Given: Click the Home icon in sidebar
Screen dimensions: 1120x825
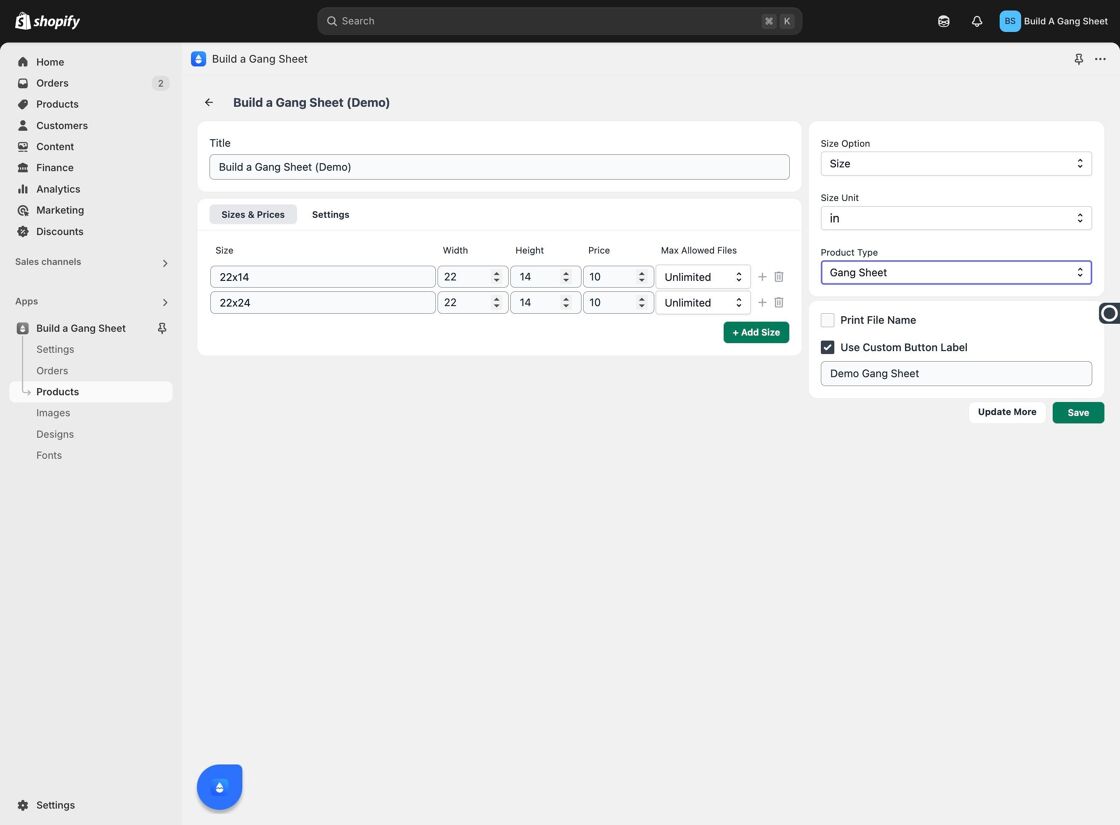Looking at the screenshot, I should [23, 62].
